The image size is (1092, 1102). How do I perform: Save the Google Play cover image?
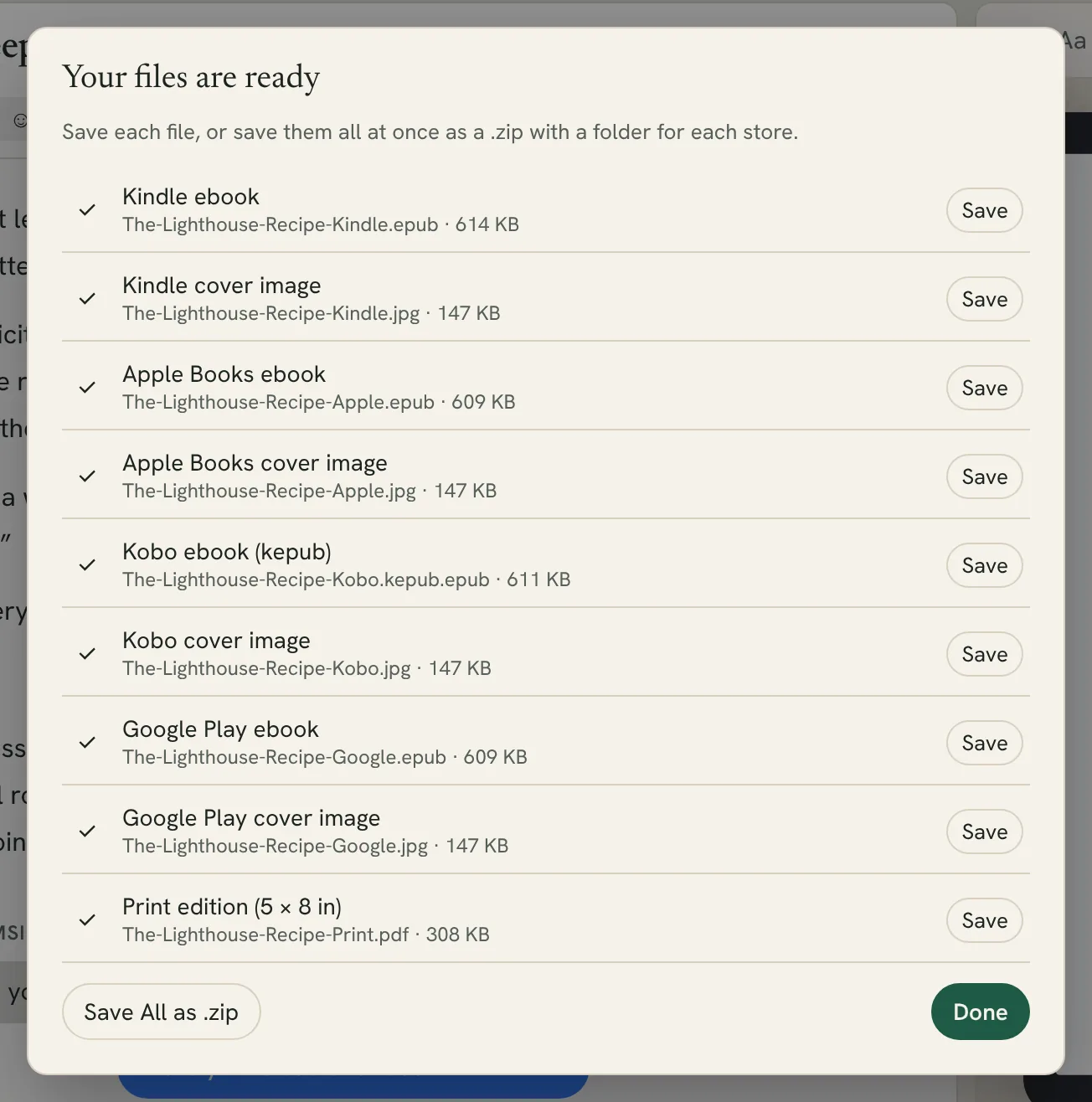(x=984, y=832)
